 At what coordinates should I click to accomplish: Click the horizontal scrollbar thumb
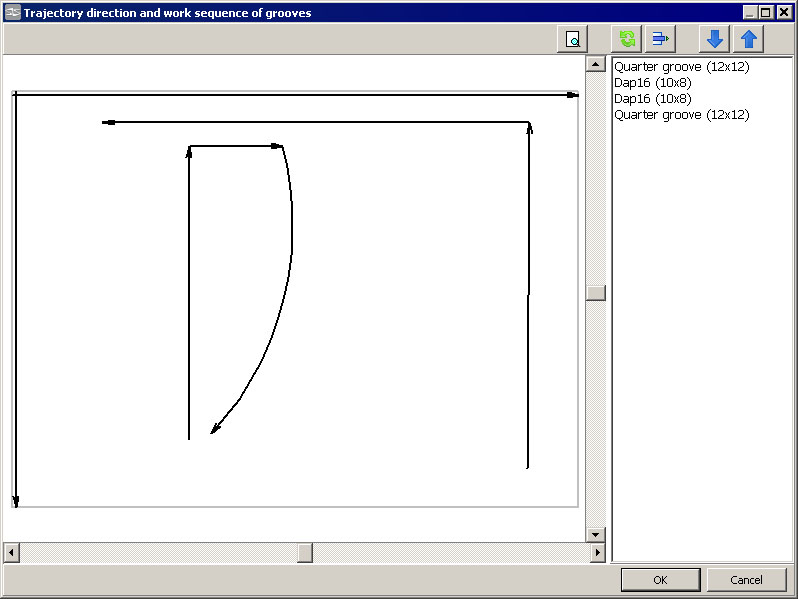point(305,552)
